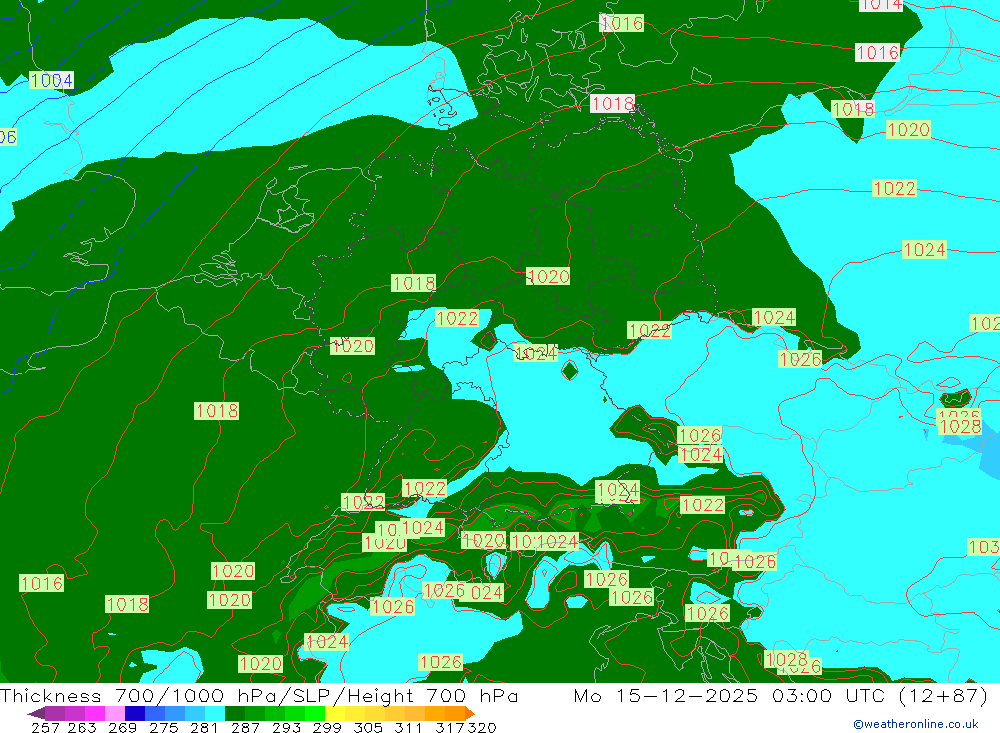Click the white-background 1018 isobar label
The image size is (1000, 733).
(612, 103)
